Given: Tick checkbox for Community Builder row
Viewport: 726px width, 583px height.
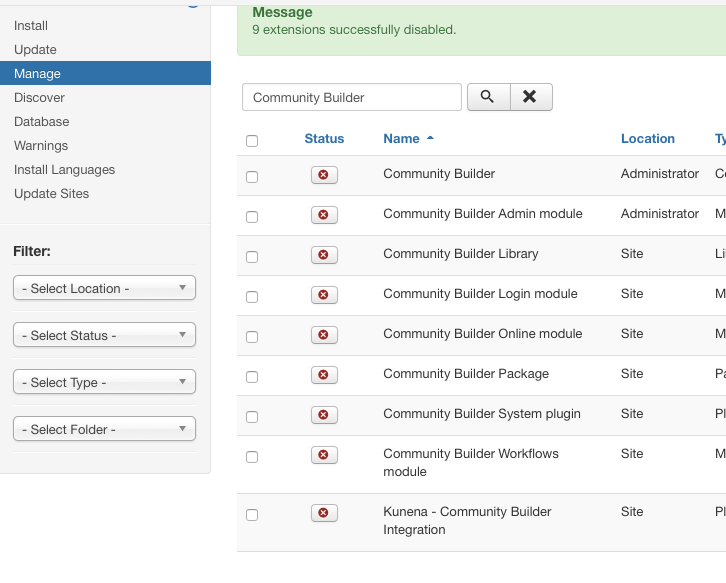Looking at the screenshot, I should 252,177.
